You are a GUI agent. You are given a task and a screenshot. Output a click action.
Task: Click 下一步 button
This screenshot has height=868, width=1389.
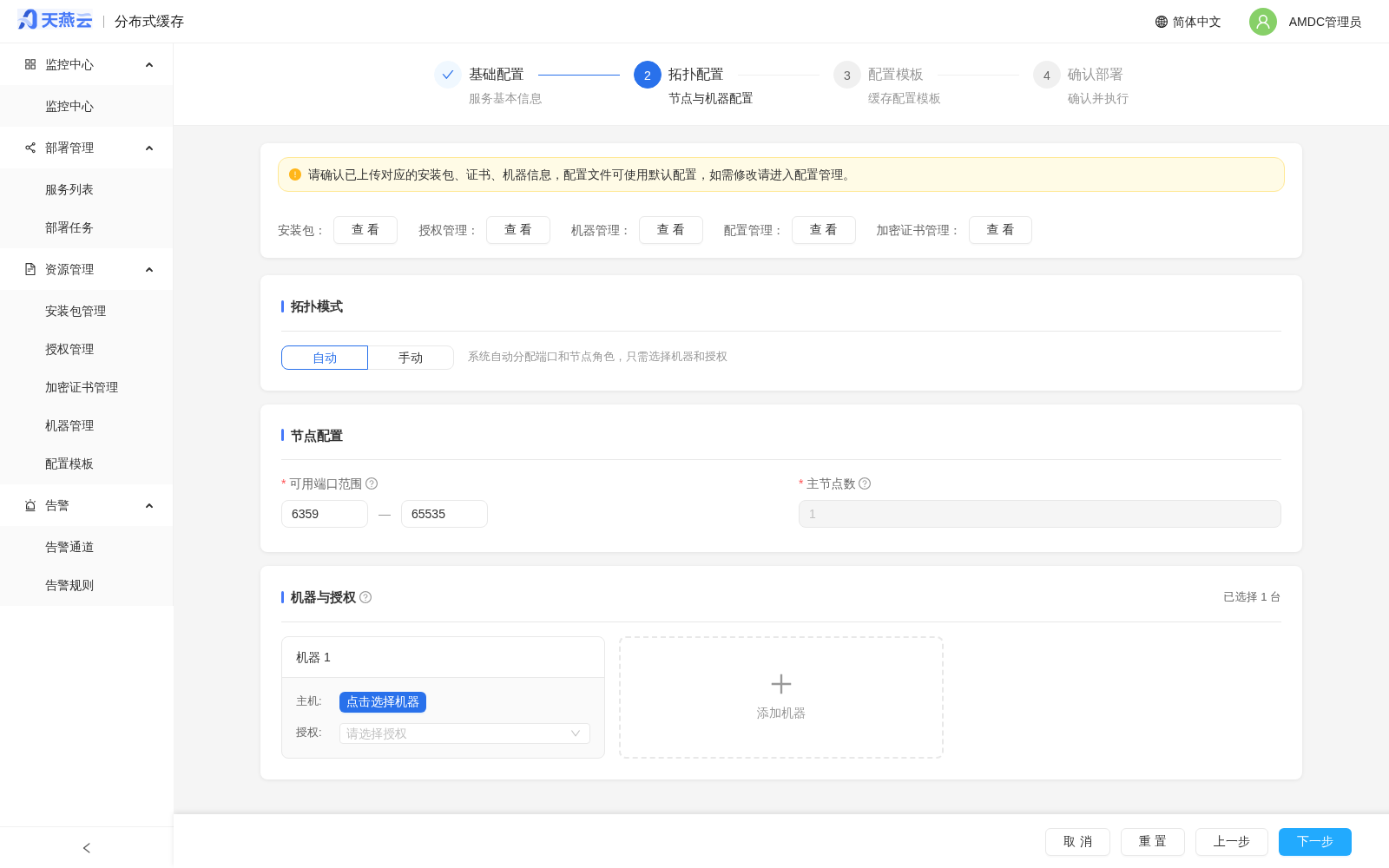tap(1315, 842)
